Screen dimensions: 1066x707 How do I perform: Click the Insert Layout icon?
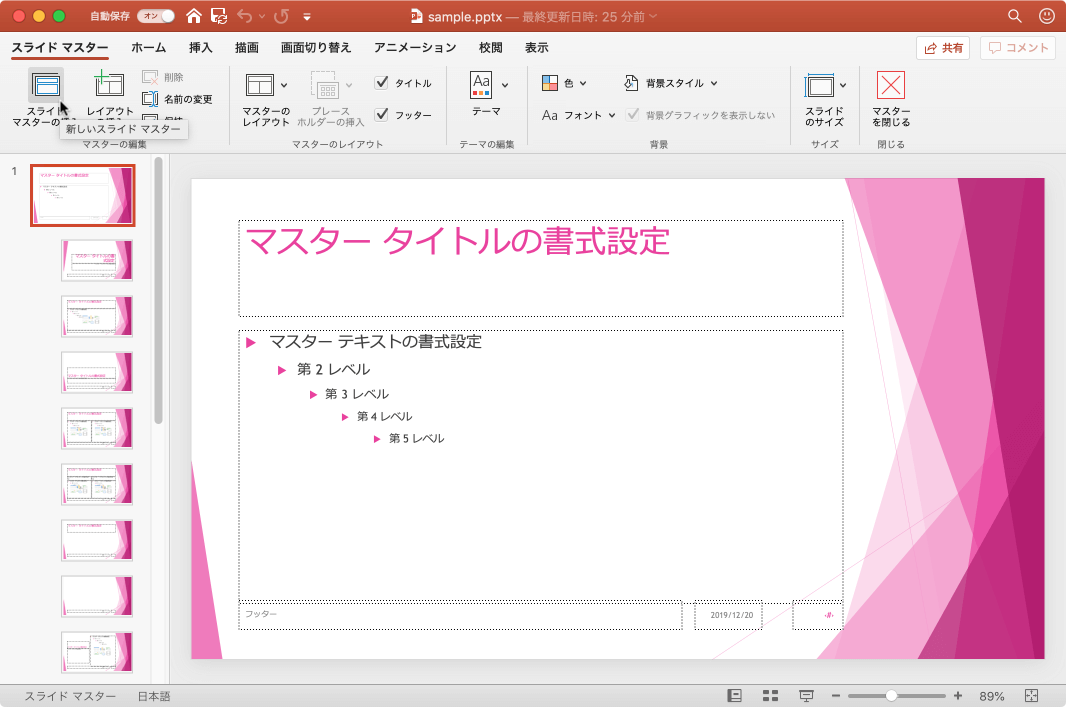pyautogui.click(x=109, y=85)
